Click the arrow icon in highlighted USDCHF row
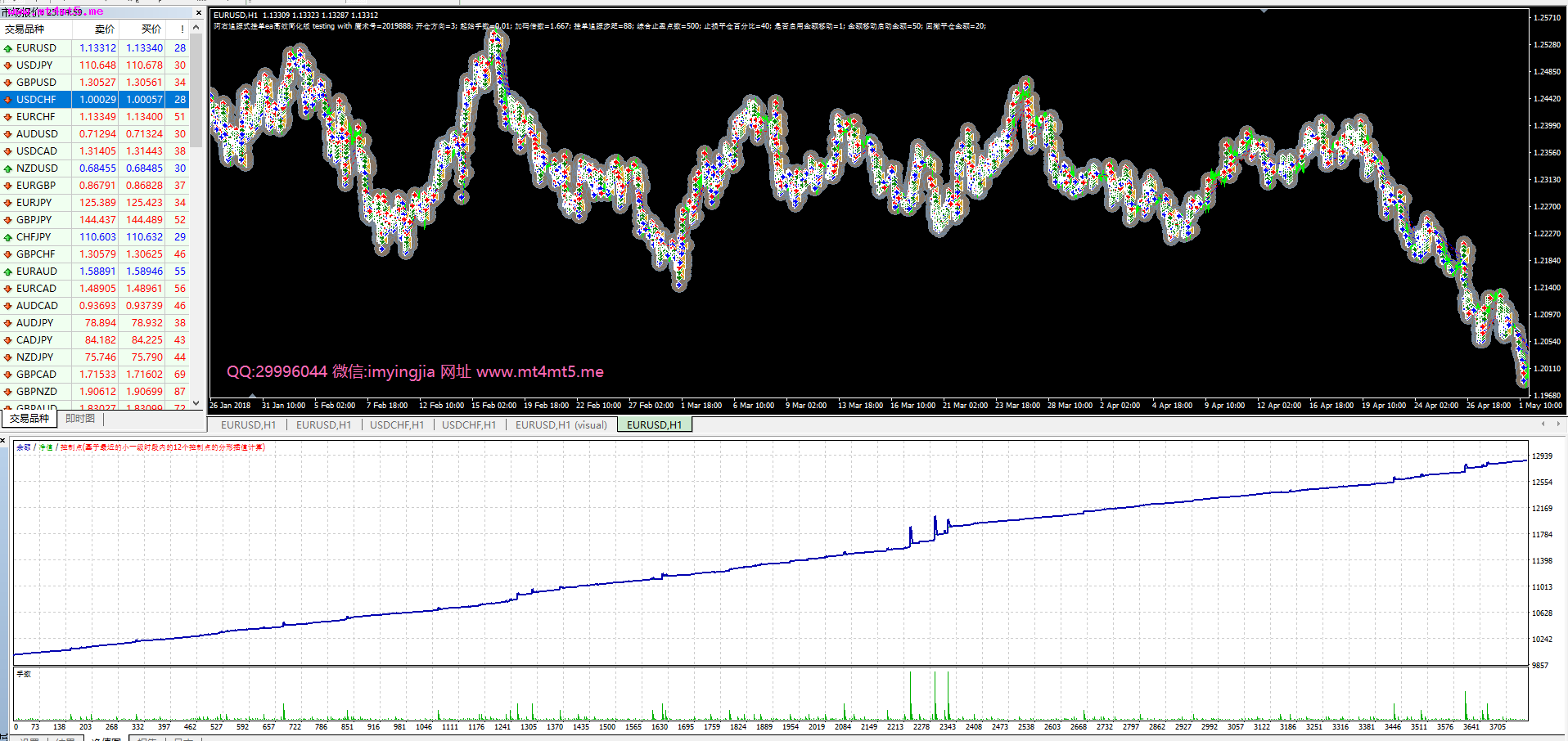Viewport: 1568px width, 741px height. pyautogui.click(x=7, y=100)
